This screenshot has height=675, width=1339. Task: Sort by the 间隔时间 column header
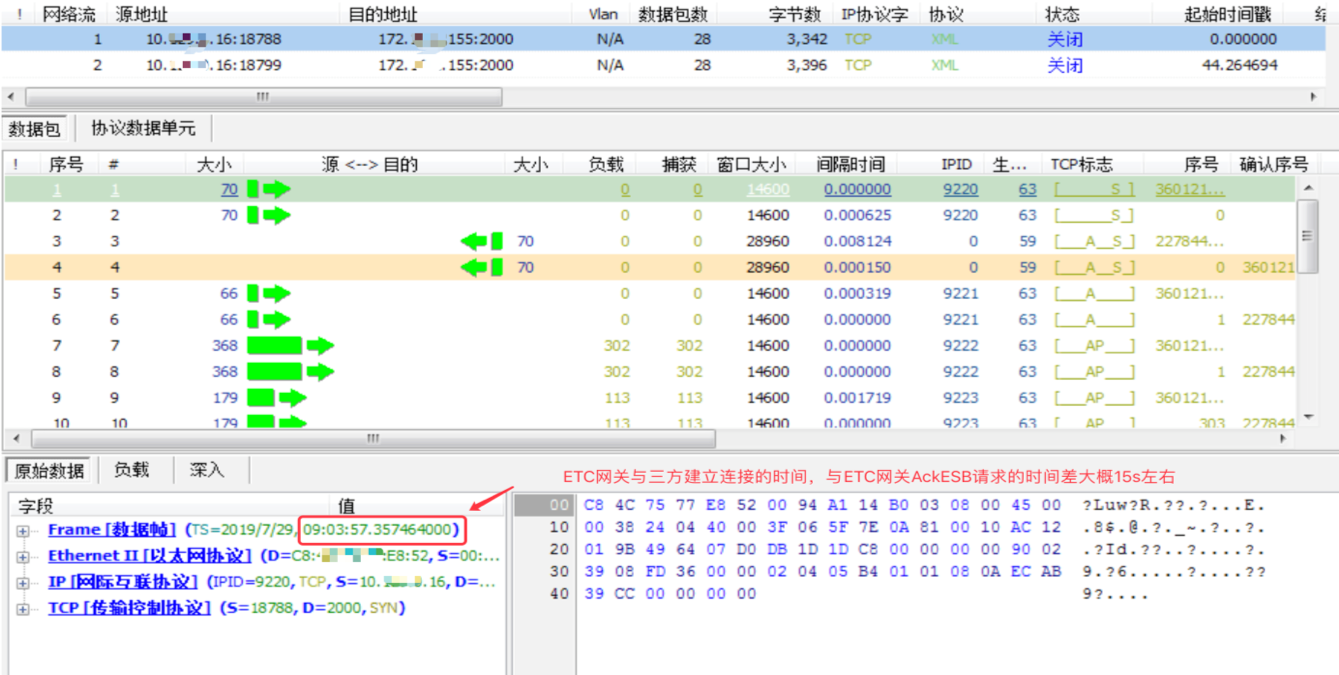tap(850, 164)
